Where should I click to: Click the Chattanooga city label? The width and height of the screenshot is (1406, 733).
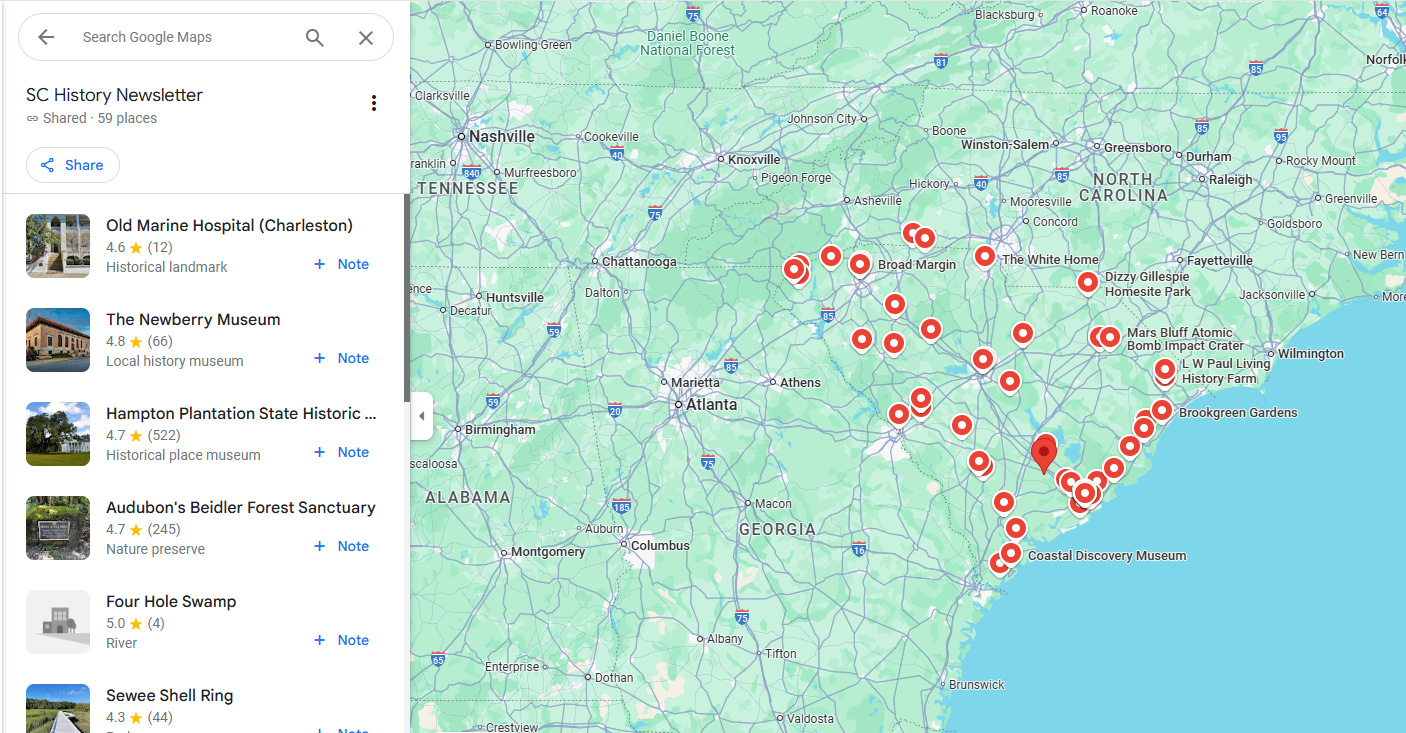(639, 262)
